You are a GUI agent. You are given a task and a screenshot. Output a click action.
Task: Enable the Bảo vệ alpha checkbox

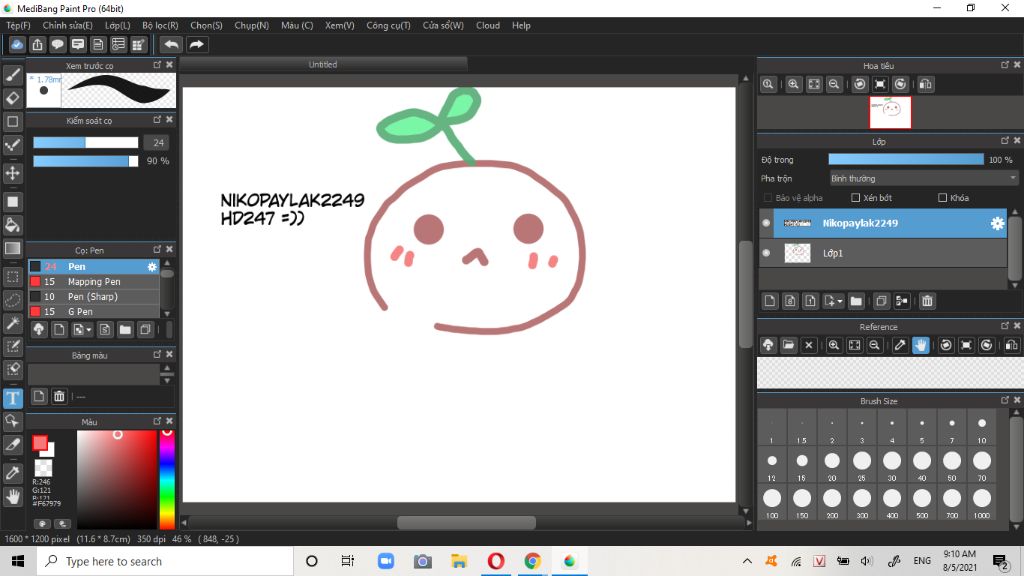tap(768, 198)
